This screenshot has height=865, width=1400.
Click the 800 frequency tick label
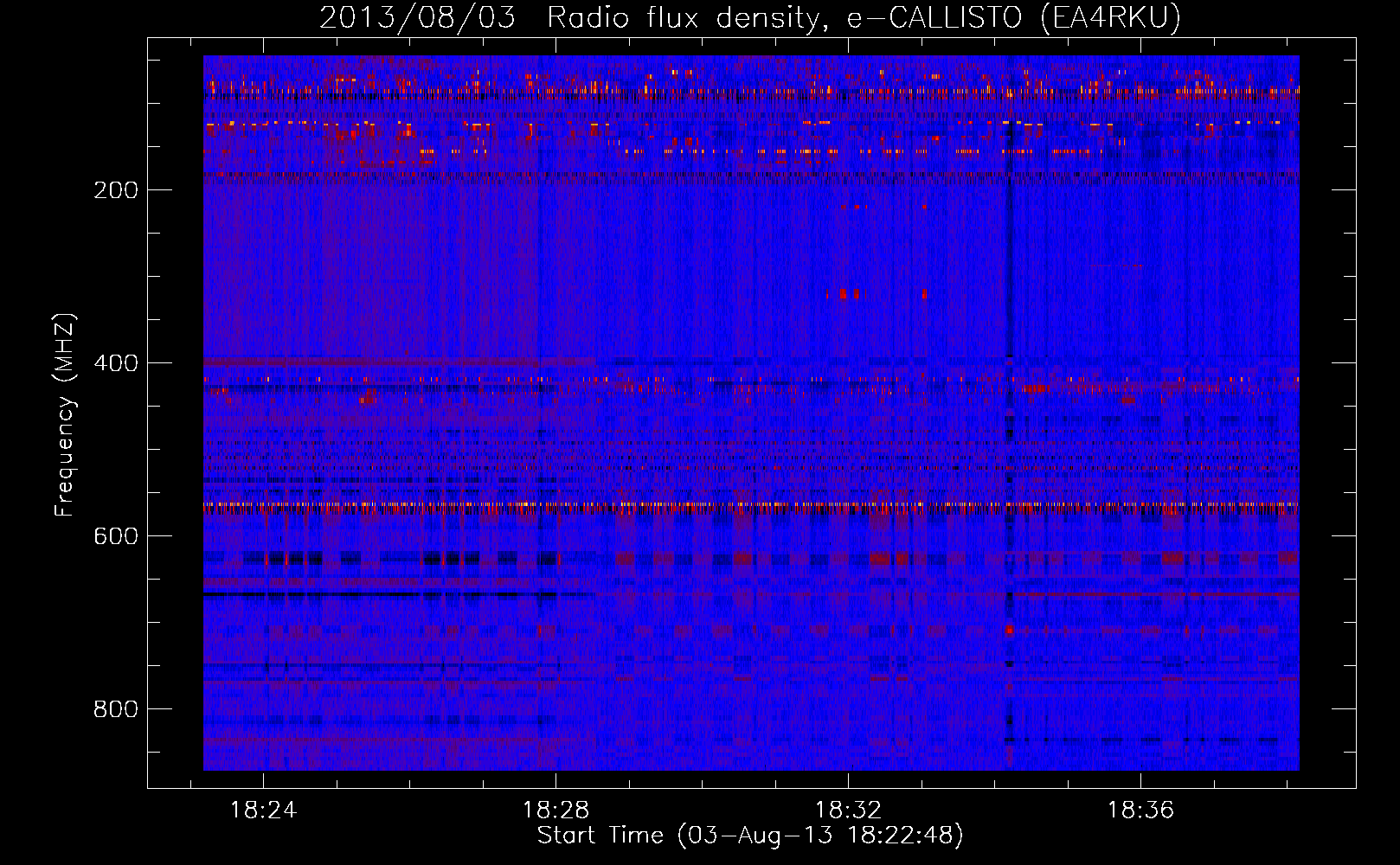[116, 709]
